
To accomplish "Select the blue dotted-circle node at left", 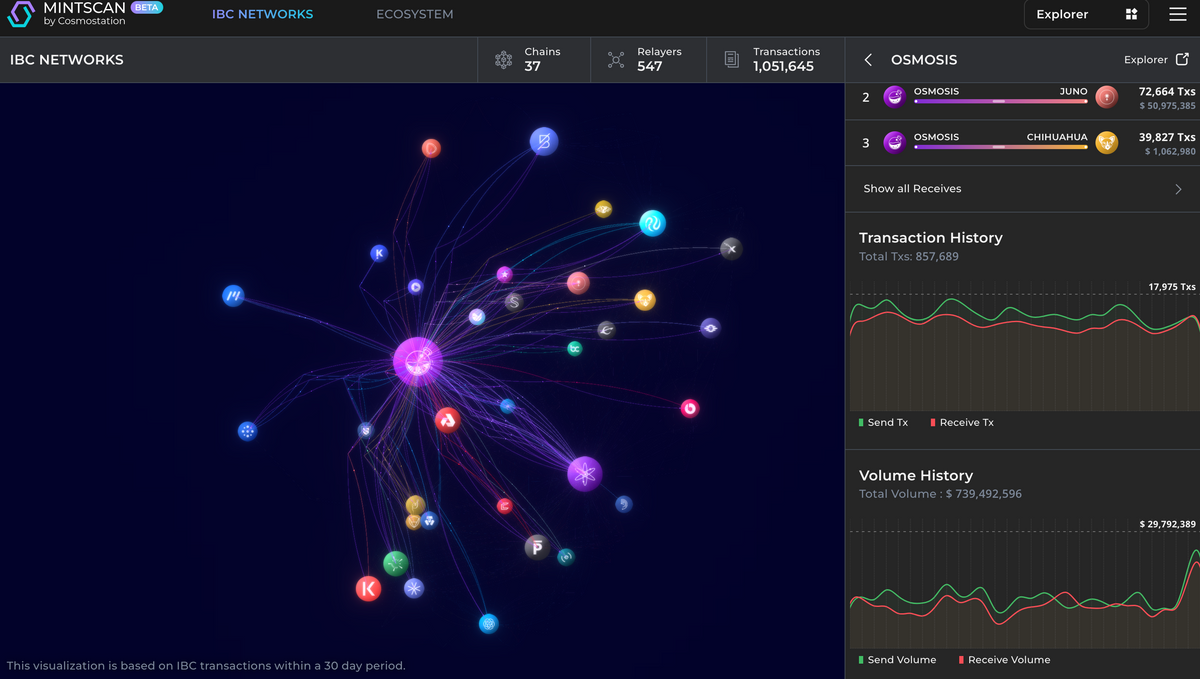I will (x=247, y=431).
